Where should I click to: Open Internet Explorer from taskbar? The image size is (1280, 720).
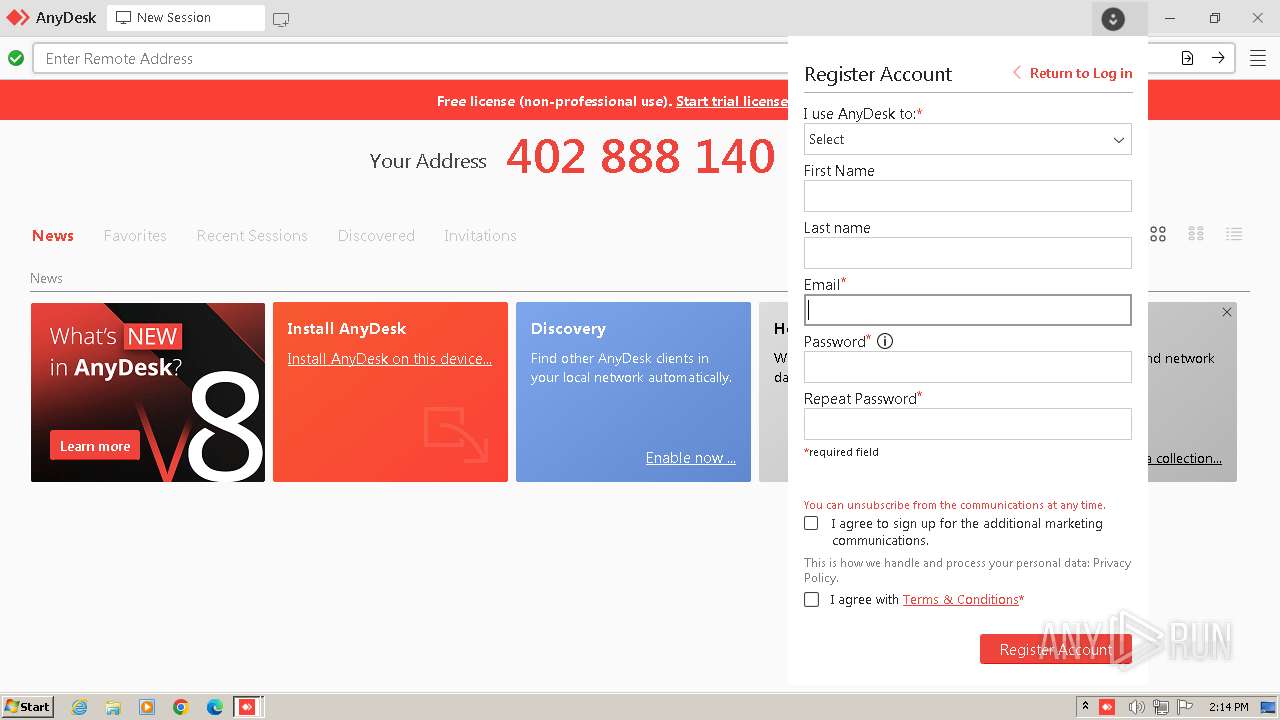click(79, 707)
